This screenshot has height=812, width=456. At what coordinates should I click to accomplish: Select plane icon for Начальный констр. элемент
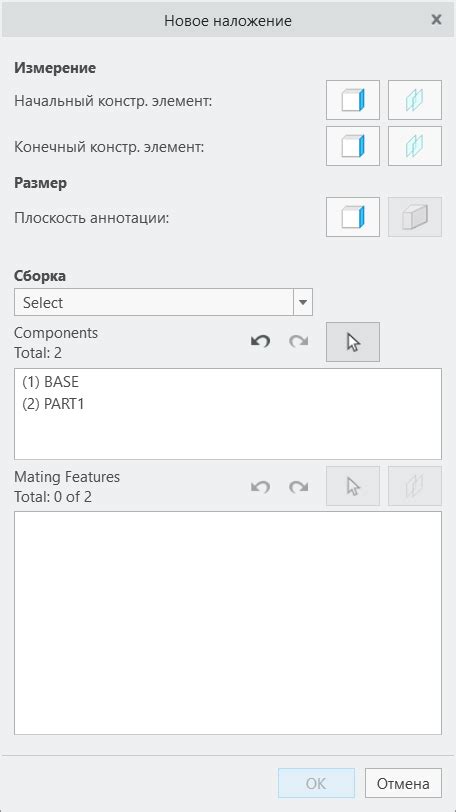click(415, 100)
